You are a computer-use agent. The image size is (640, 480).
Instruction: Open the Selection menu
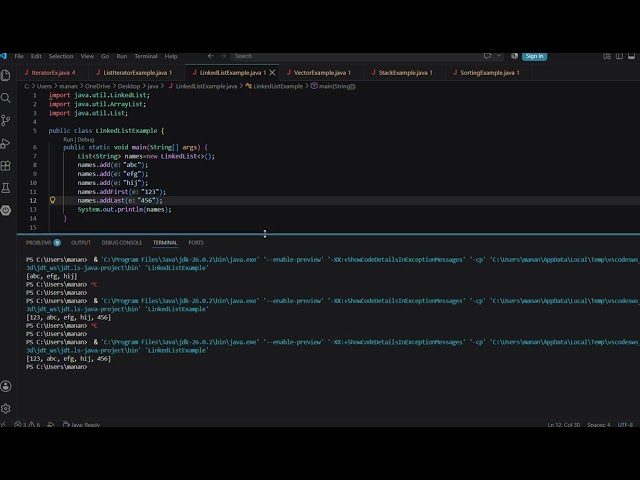coord(61,56)
